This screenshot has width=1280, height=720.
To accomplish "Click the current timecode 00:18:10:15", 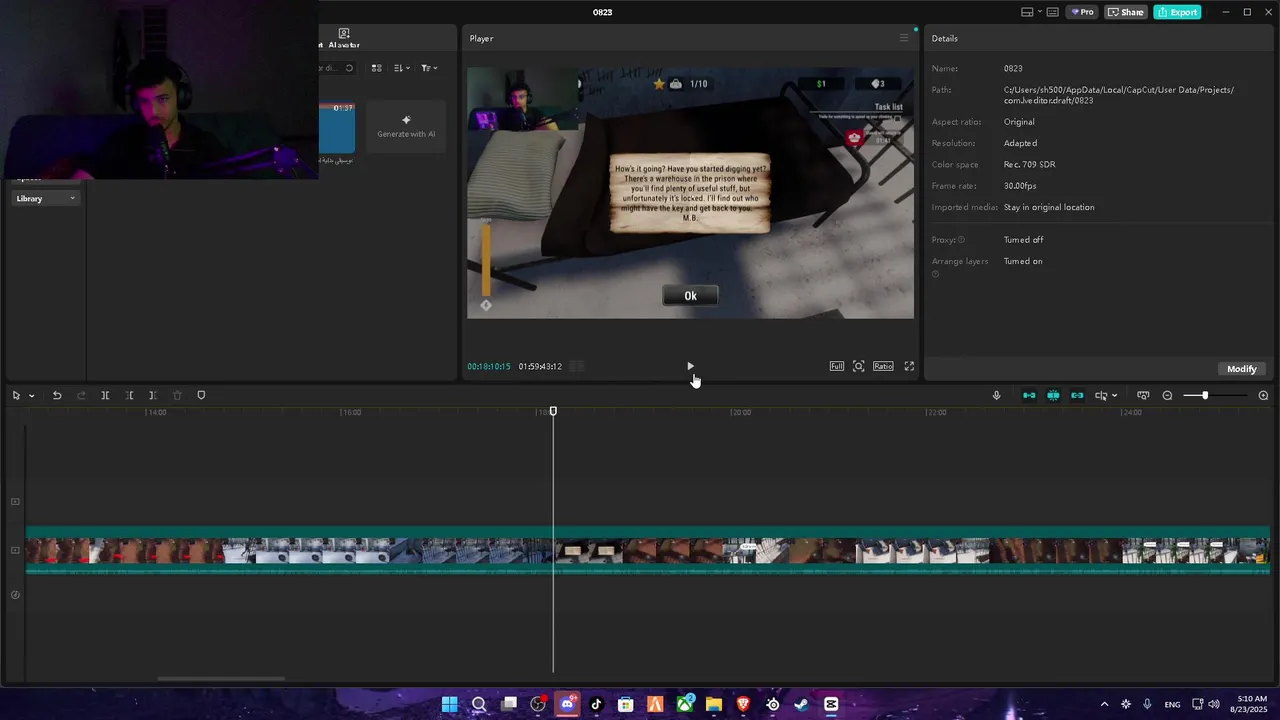I will [x=489, y=366].
